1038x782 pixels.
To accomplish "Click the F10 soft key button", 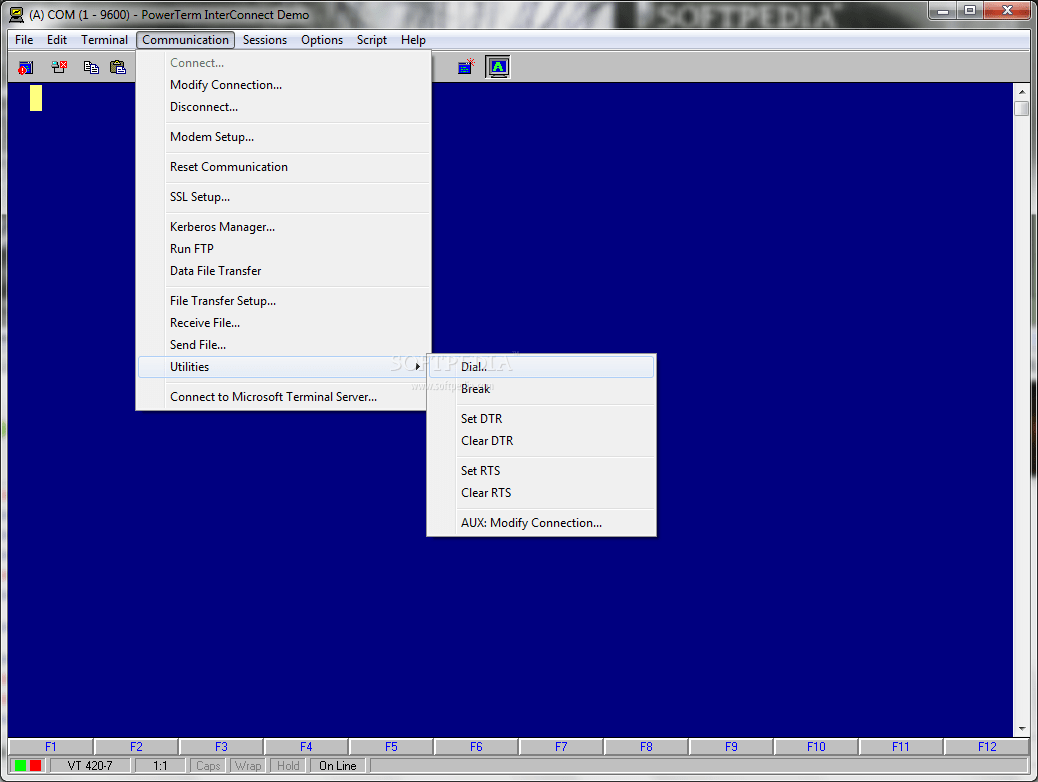I will 816,747.
